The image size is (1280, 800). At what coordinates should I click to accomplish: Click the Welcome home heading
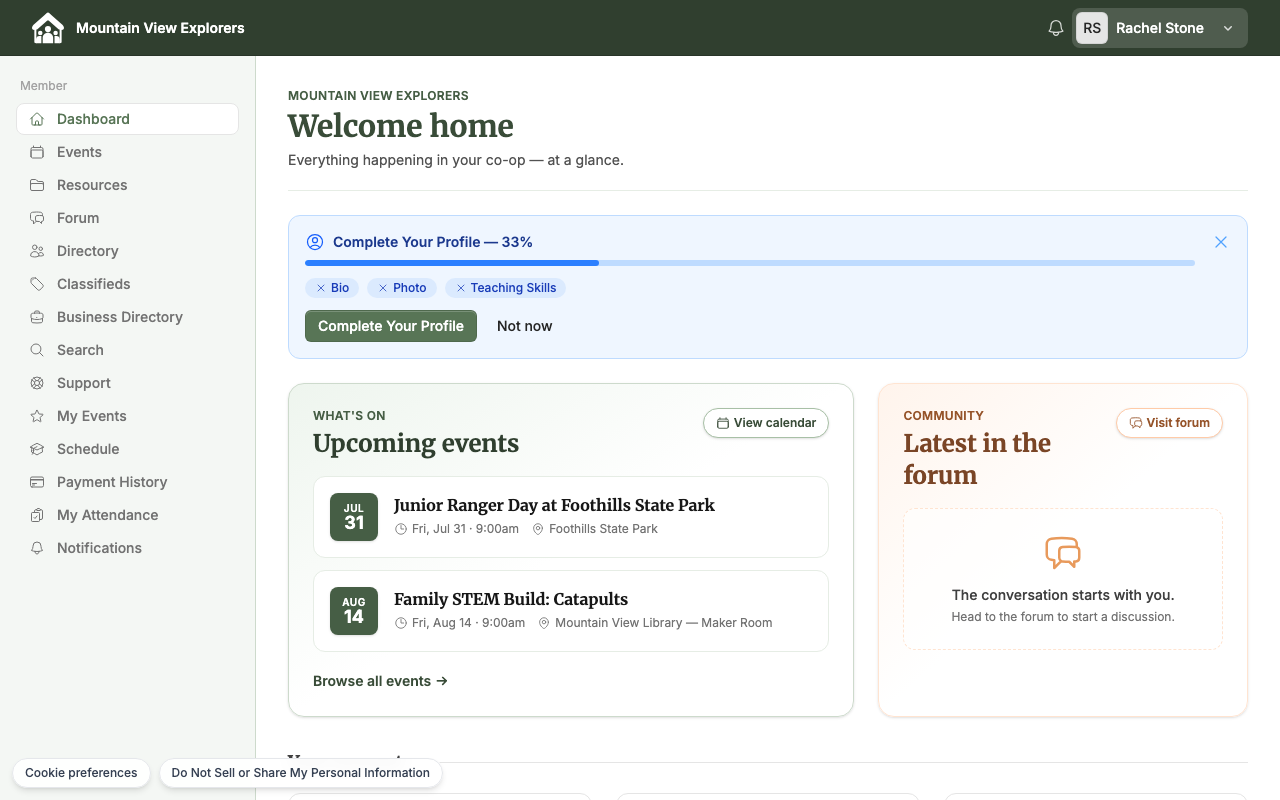click(x=401, y=126)
